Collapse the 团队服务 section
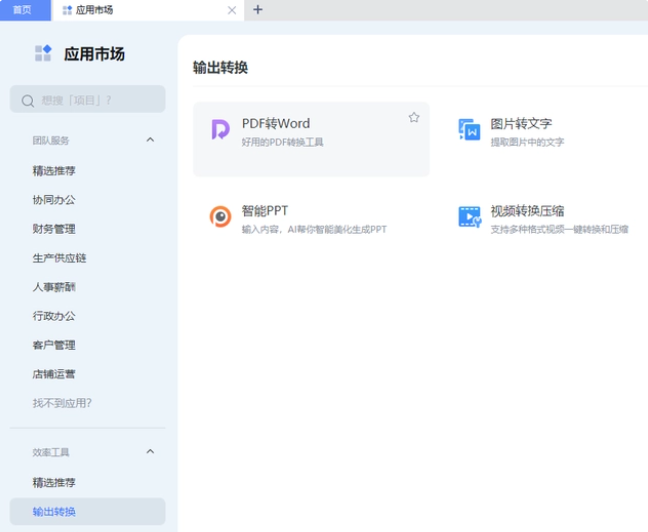Image resolution: width=648 pixels, height=532 pixels. coord(150,140)
